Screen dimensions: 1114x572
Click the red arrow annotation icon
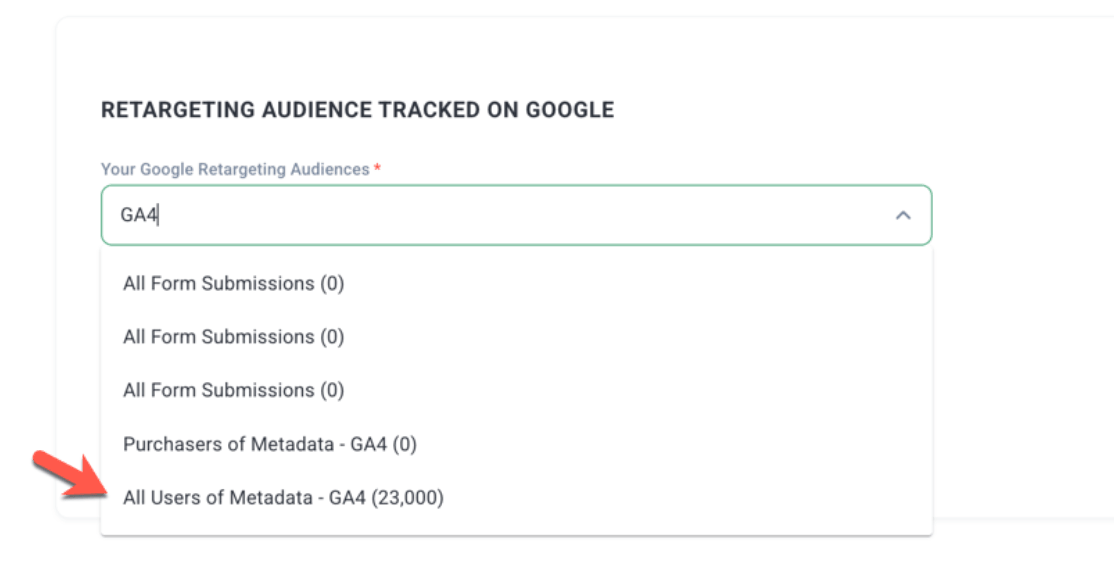pyautogui.click(x=70, y=473)
